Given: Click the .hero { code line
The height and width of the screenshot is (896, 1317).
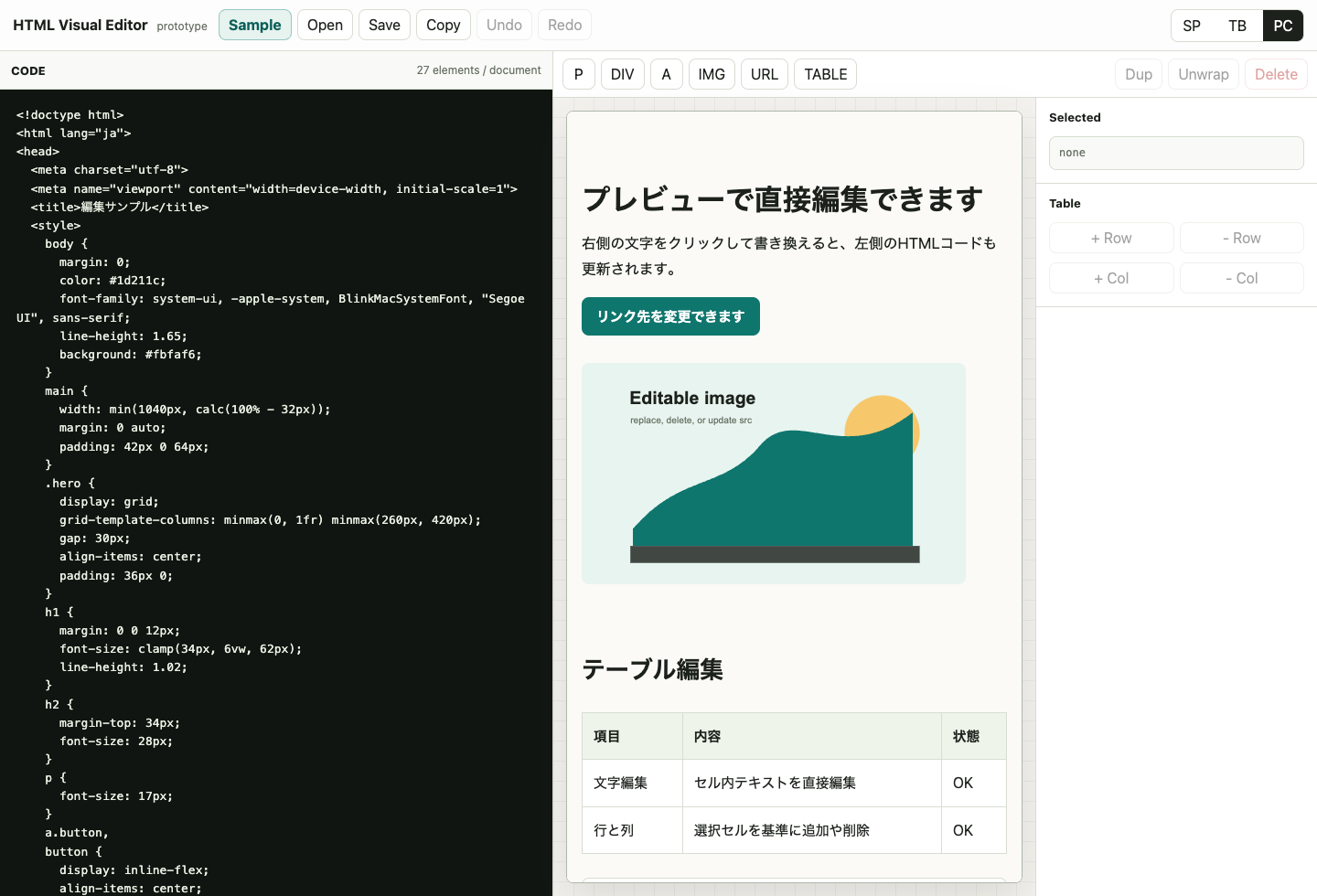Looking at the screenshot, I should click(x=70, y=484).
